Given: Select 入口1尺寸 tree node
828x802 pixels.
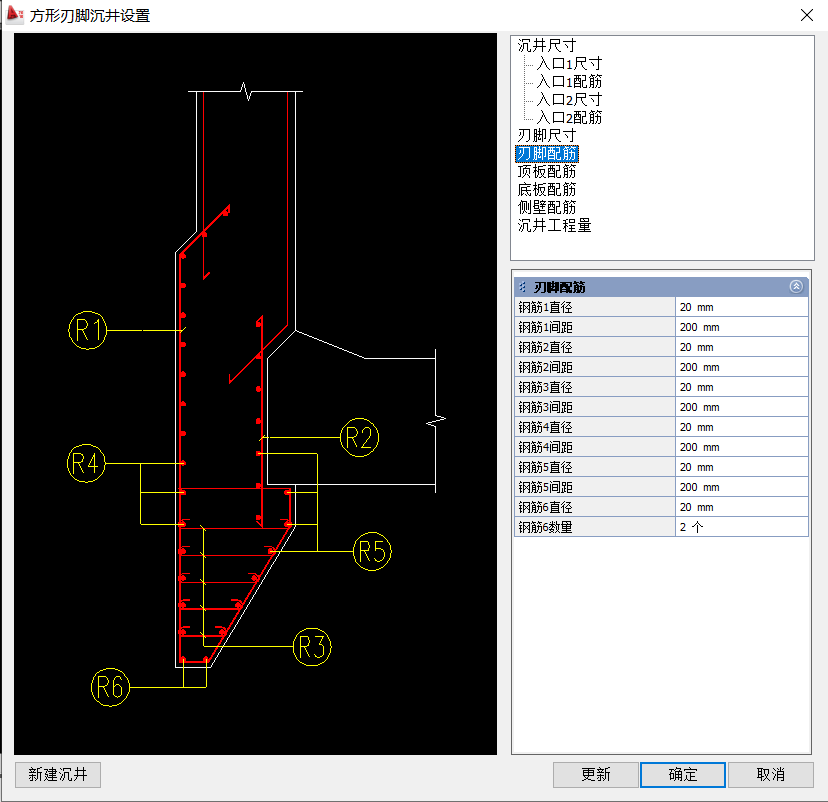Looking at the screenshot, I should 568,63.
